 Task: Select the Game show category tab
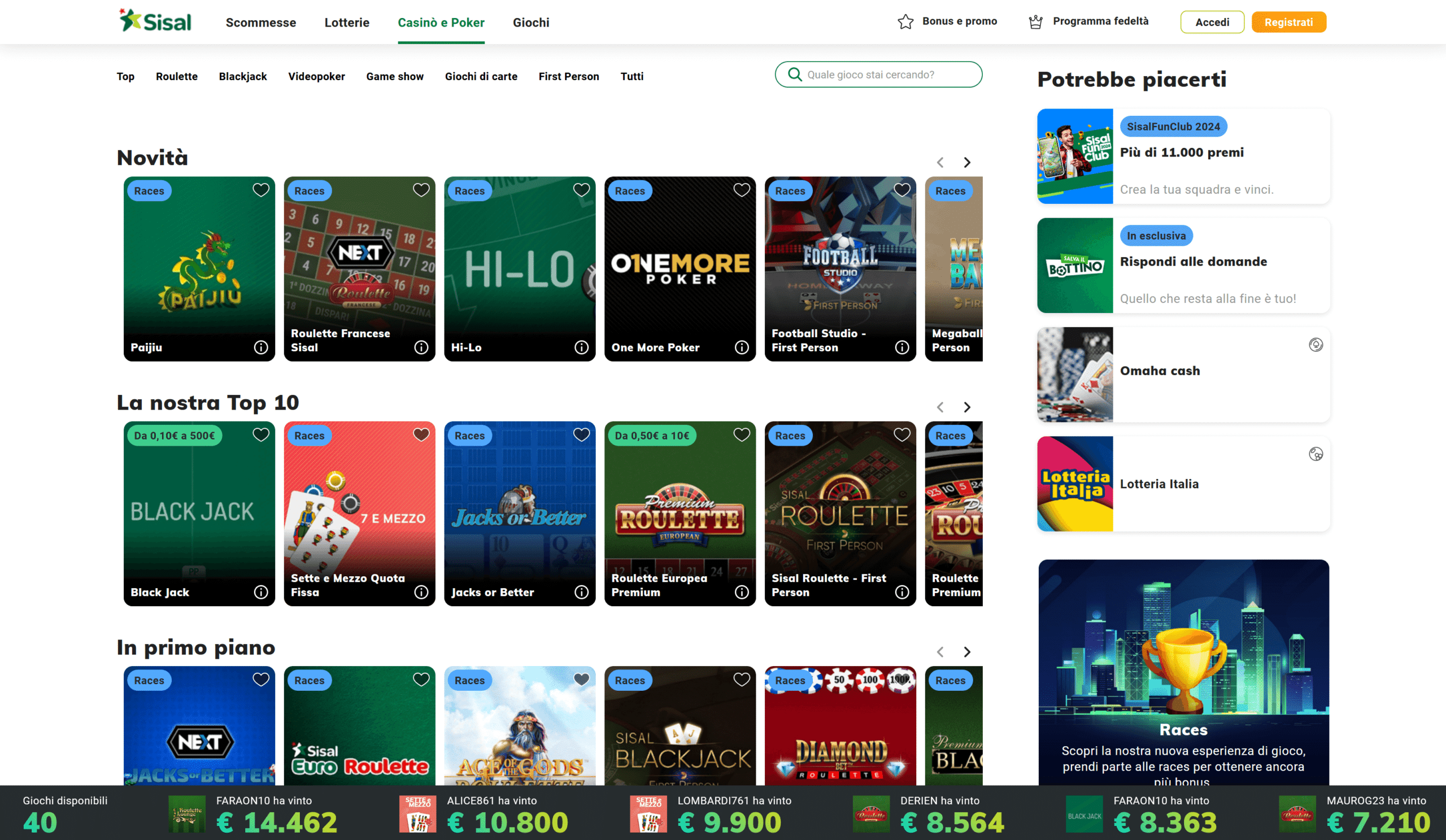click(395, 76)
